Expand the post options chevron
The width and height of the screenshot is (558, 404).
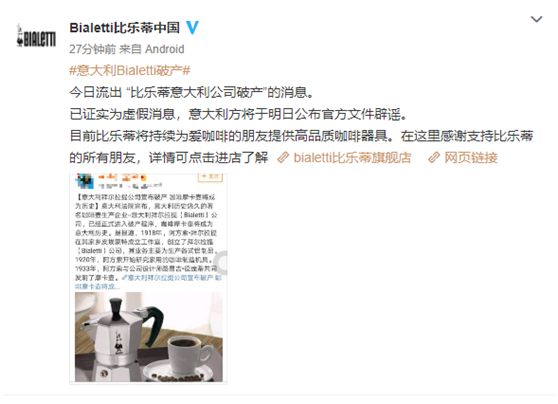(536, 19)
